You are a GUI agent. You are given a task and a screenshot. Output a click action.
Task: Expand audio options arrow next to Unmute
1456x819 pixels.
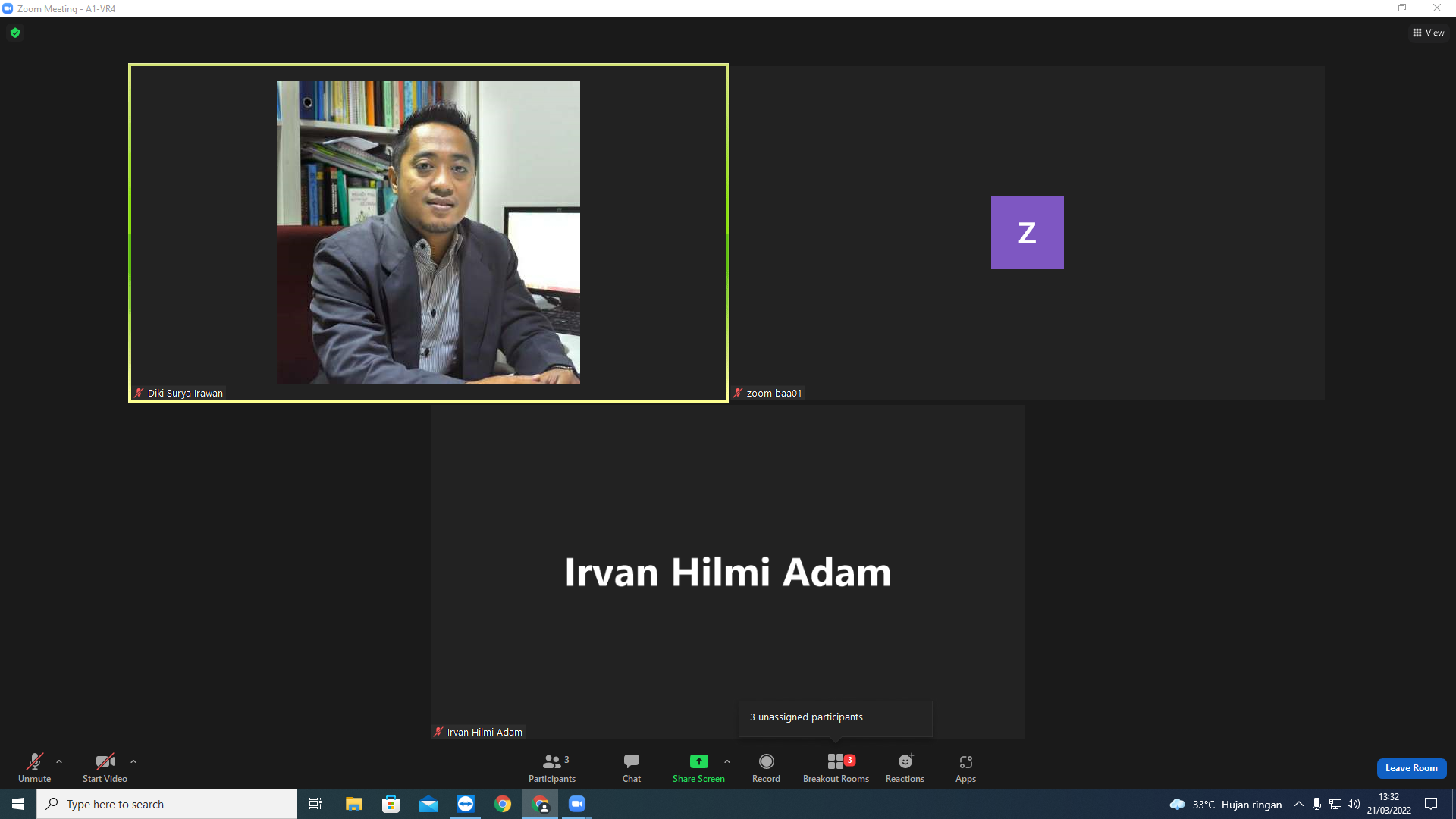point(59,761)
